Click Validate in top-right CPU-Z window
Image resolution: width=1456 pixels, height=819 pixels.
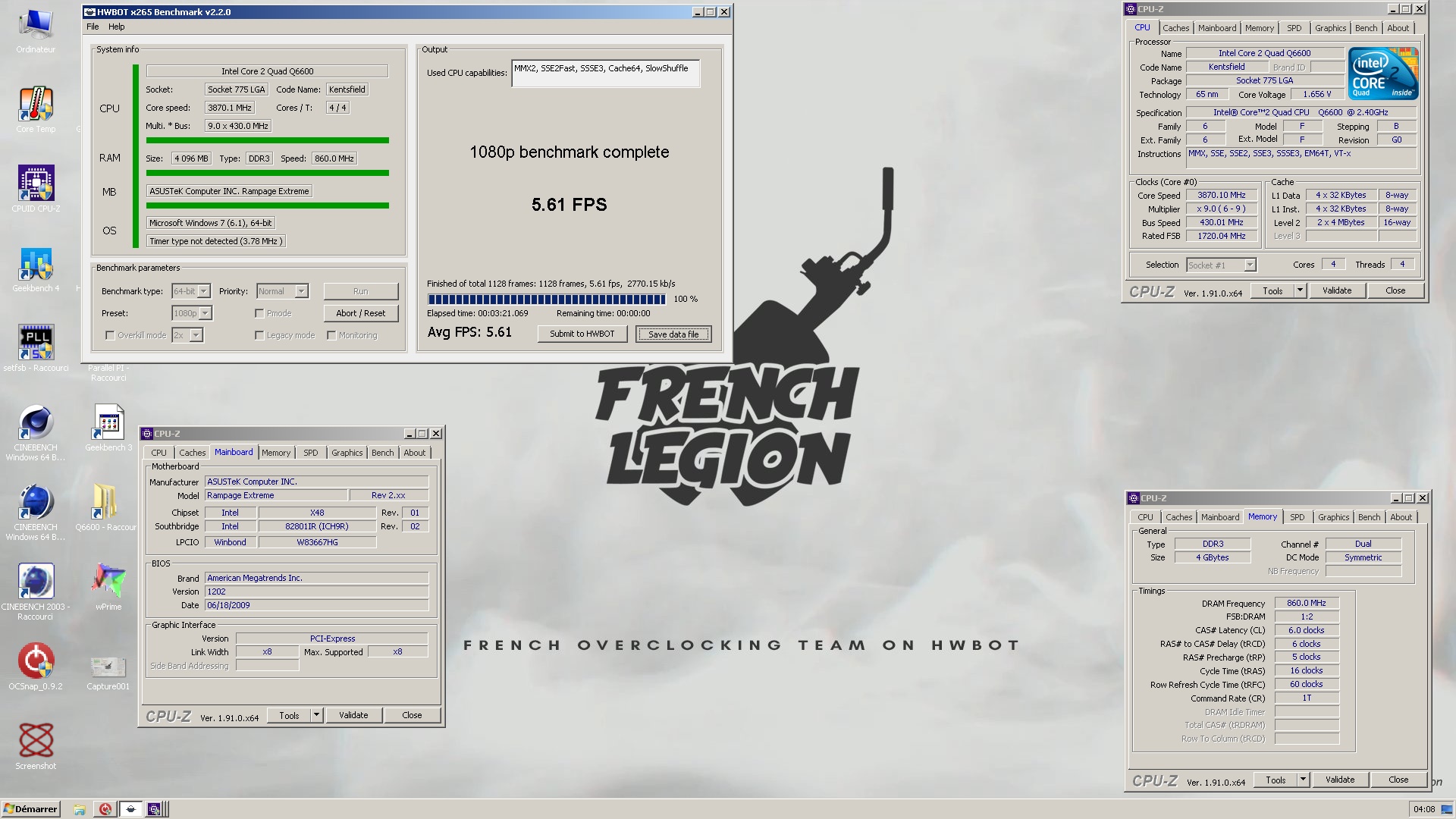click(x=1337, y=290)
